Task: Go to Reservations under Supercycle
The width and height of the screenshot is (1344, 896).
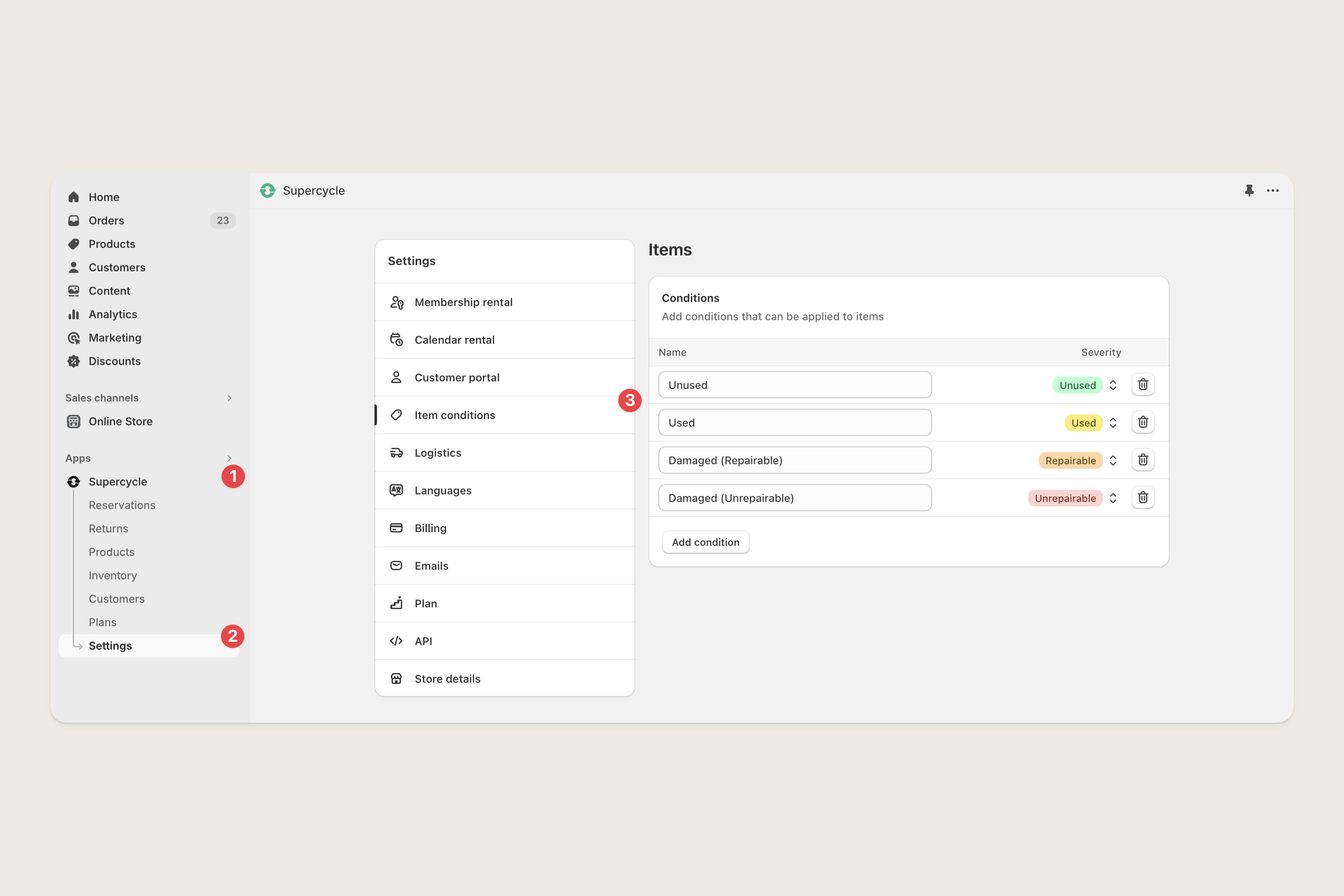Action: point(122,505)
